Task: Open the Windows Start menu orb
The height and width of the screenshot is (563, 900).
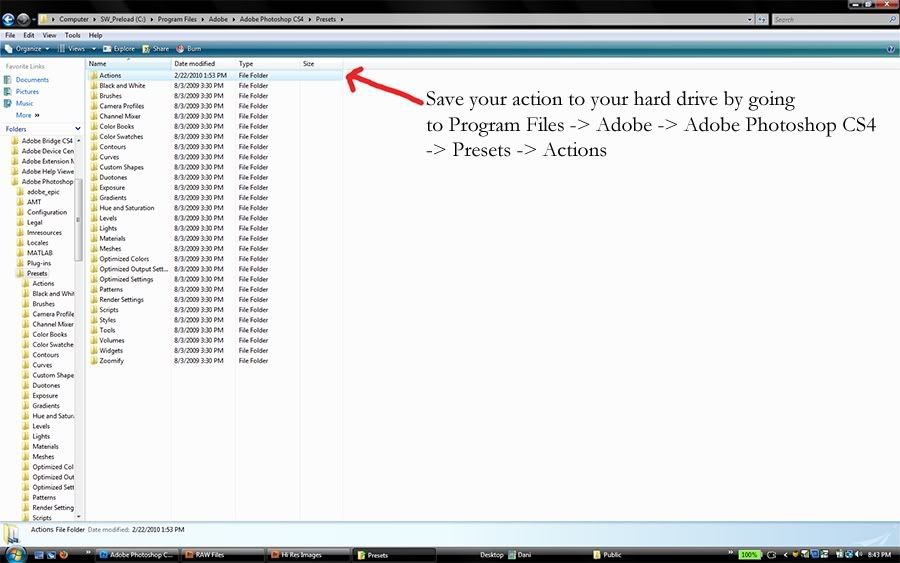Action: (x=15, y=553)
